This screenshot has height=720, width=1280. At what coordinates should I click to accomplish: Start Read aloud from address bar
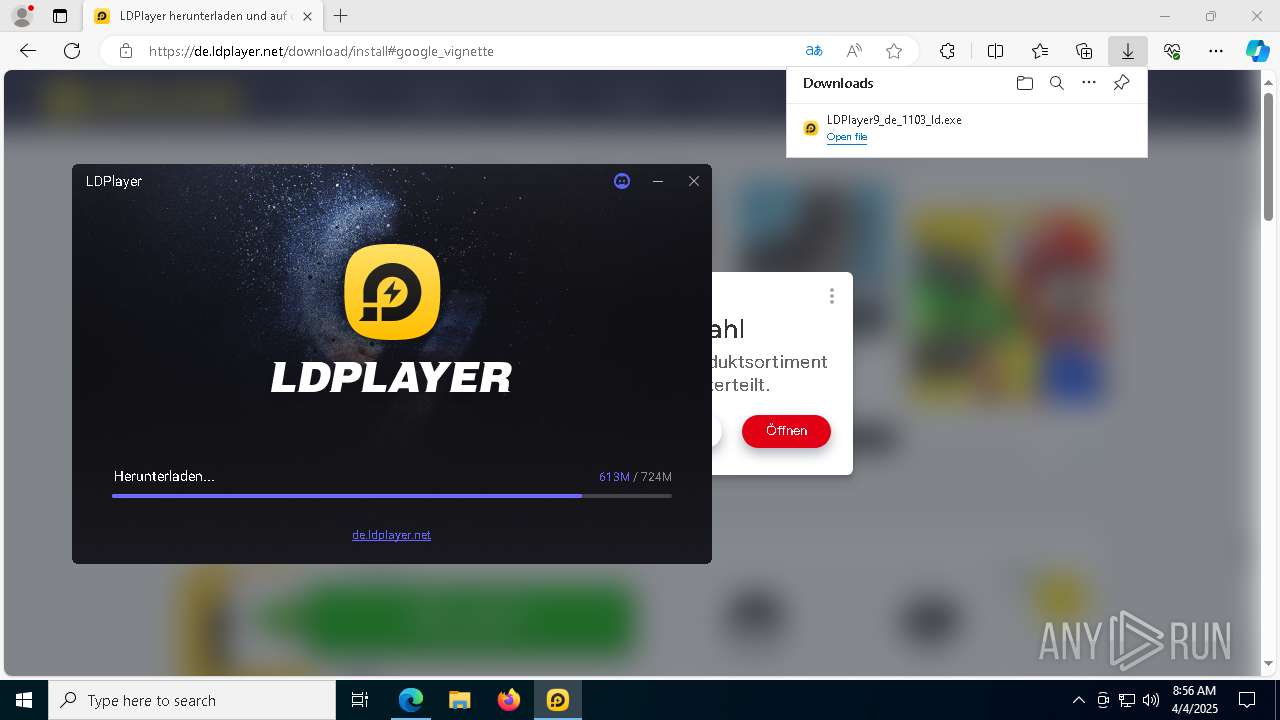point(854,51)
